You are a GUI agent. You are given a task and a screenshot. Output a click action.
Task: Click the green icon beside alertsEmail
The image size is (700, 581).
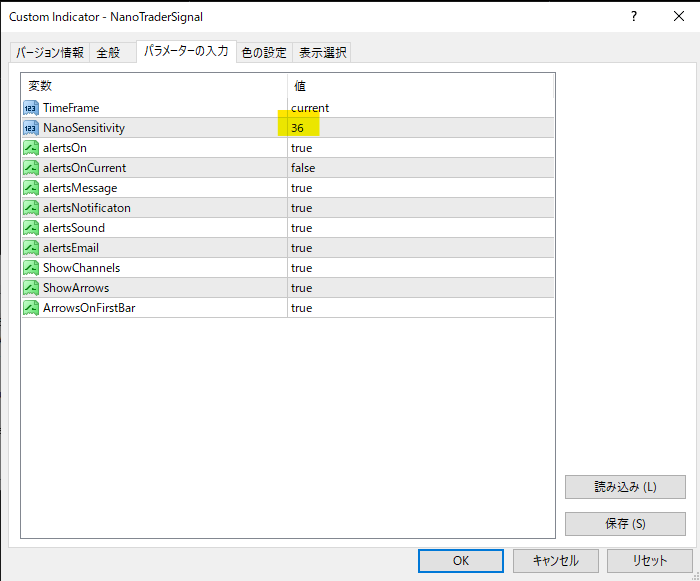pos(31,248)
